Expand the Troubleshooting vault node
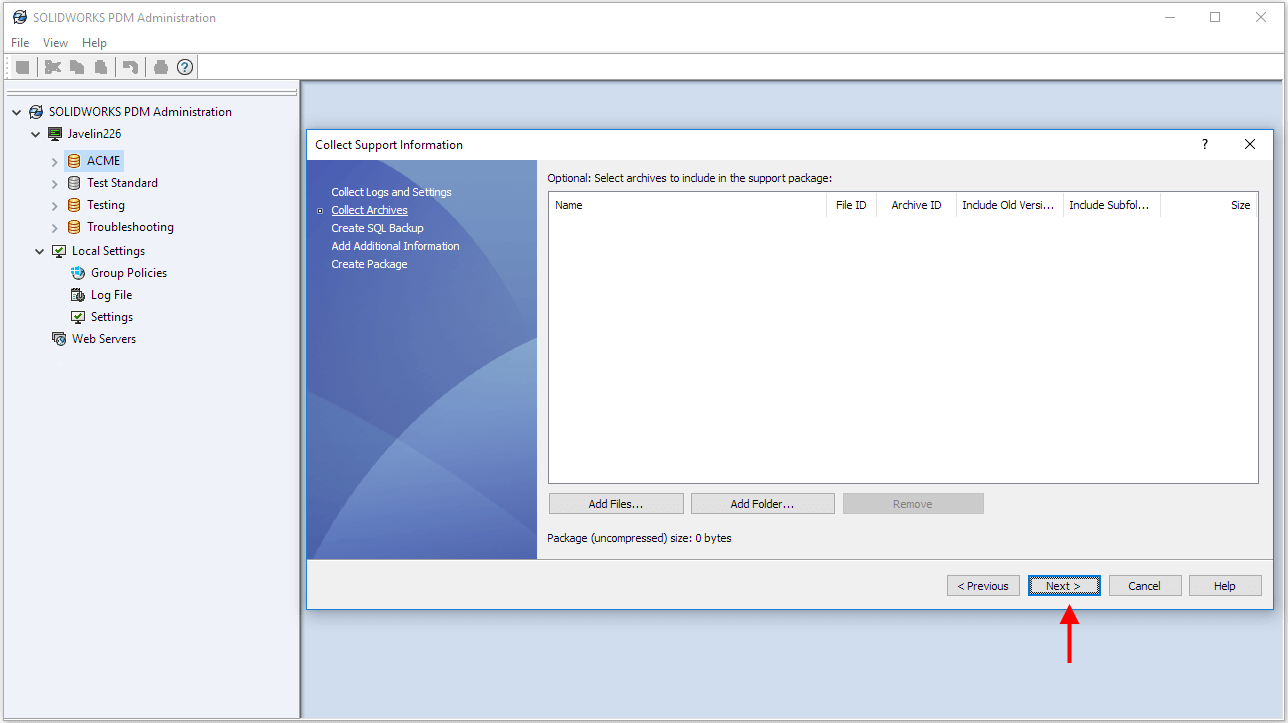Viewport: 1288px width, 723px height. (55, 227)
